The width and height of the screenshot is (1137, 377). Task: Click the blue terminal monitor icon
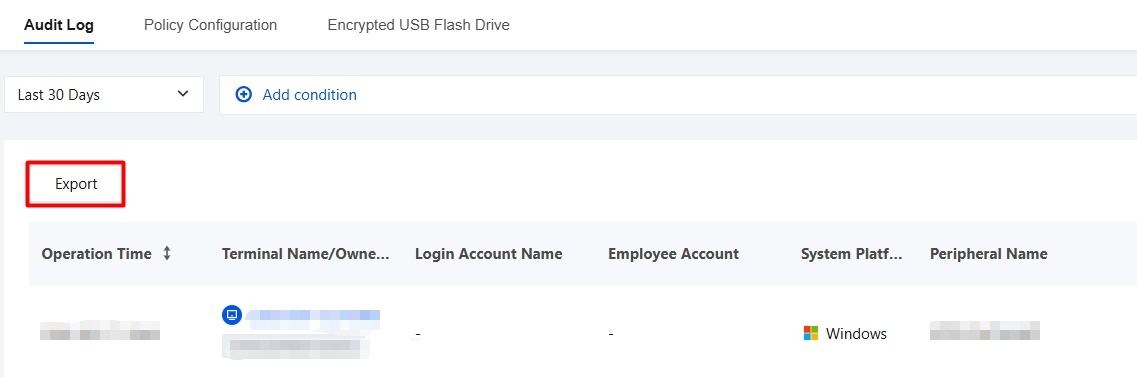point(232,315)
